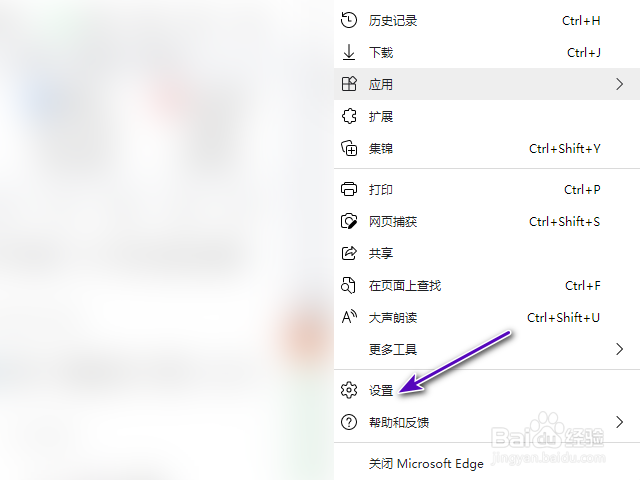Select 历史记录 menu item
Screen dimensions: 640x480
(487, 20)
